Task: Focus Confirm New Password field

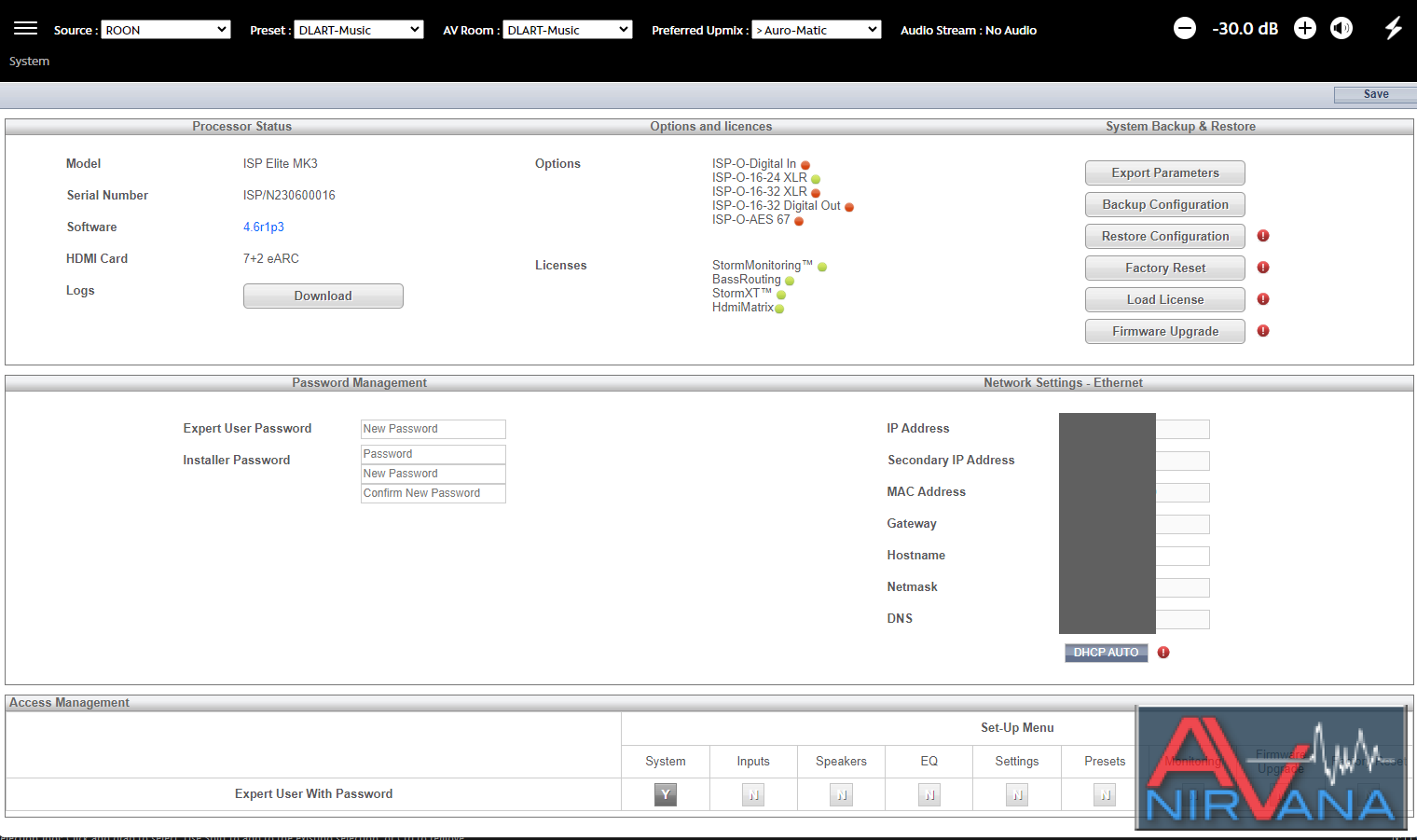Action: pyautogui.click(x=433, y=493)
